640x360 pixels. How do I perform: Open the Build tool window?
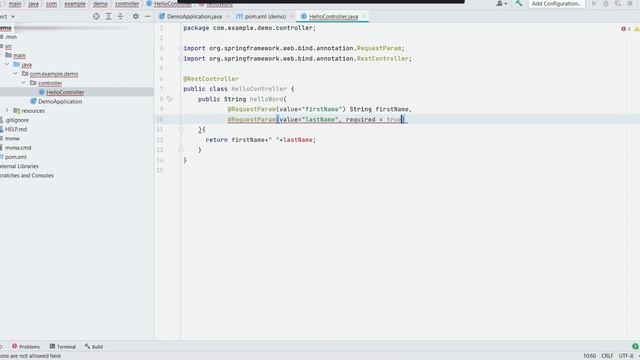click(94, 347)
